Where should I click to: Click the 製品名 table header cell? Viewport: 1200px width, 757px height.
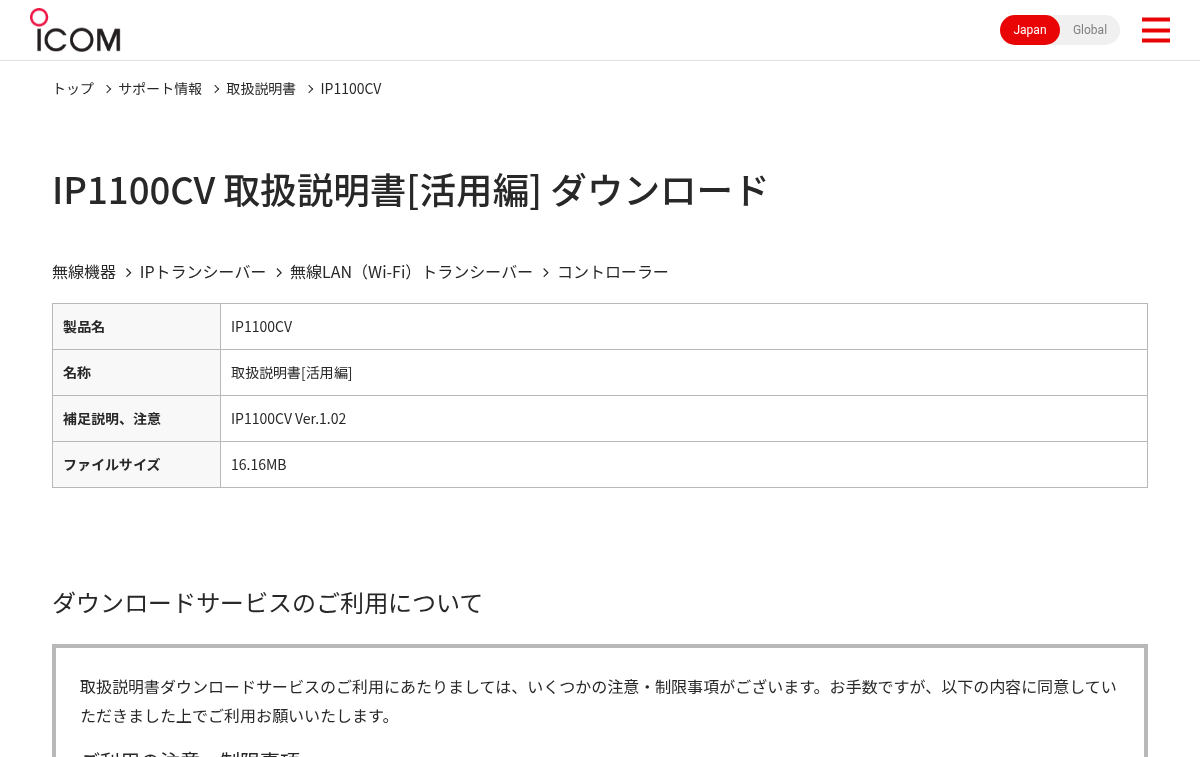(x=136, y=327)
